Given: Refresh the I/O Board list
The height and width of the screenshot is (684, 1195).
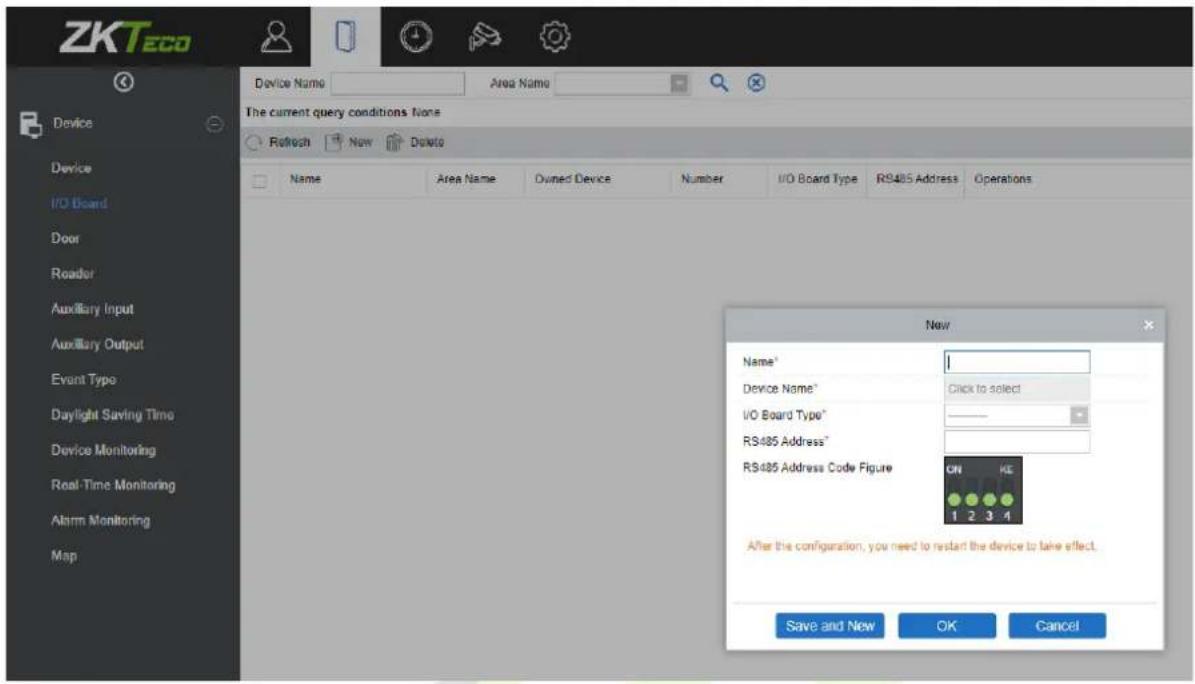Looking at the screenshot, I should [x=278, y=143].
